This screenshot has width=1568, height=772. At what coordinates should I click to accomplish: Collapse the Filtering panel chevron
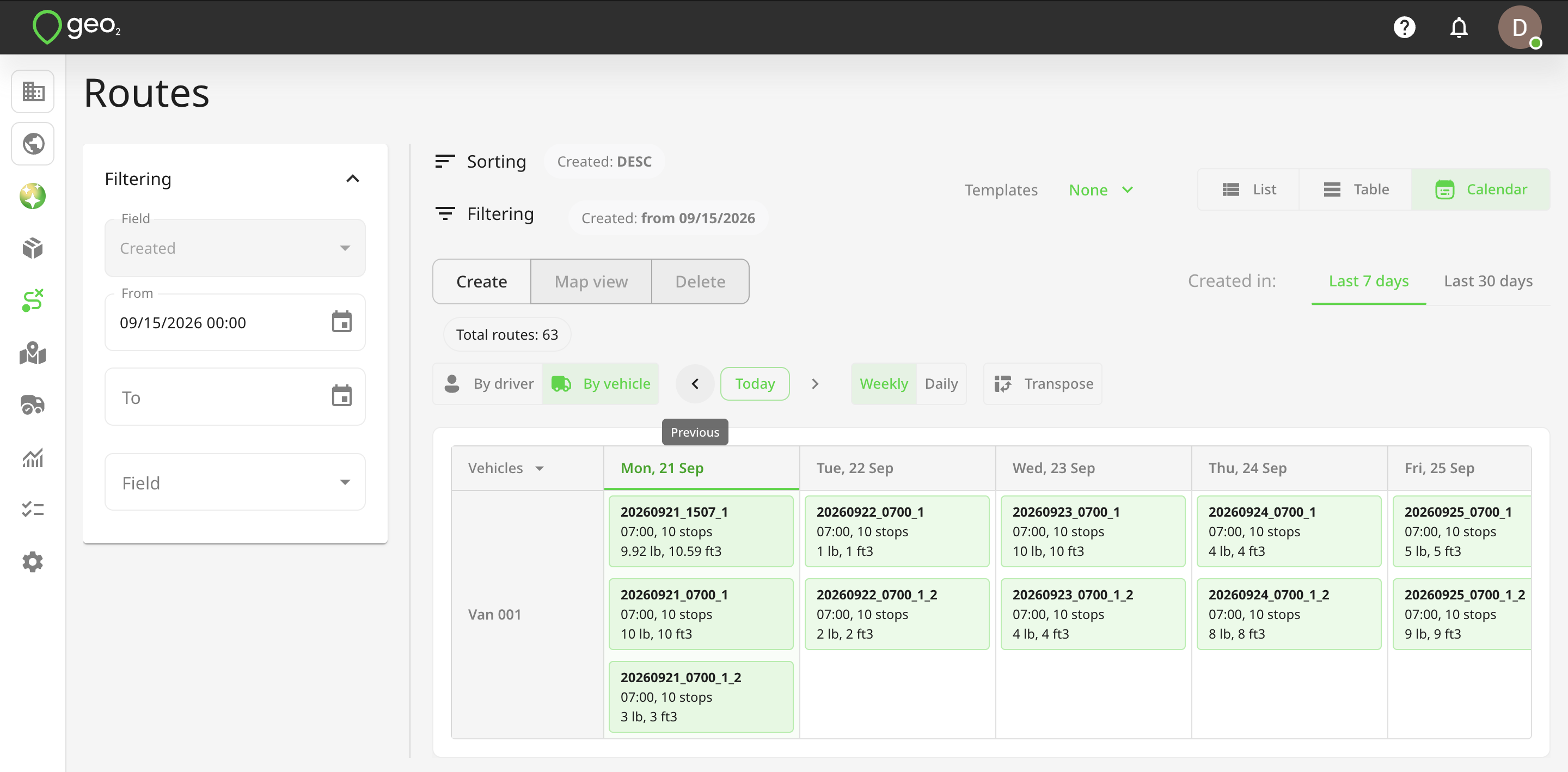click(x=352, y=179)
